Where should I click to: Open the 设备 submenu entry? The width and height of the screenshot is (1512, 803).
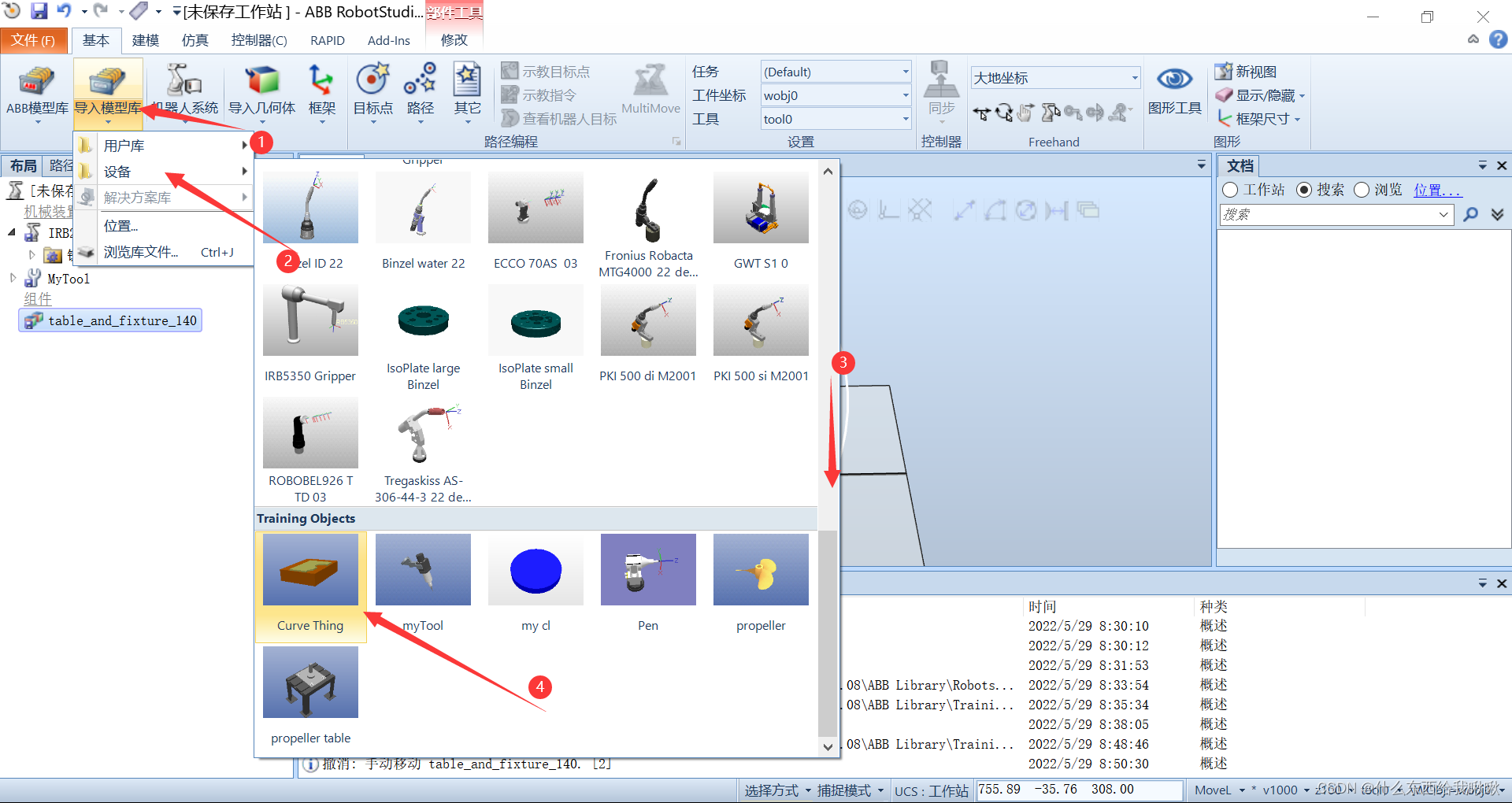(x=164, y=172)
